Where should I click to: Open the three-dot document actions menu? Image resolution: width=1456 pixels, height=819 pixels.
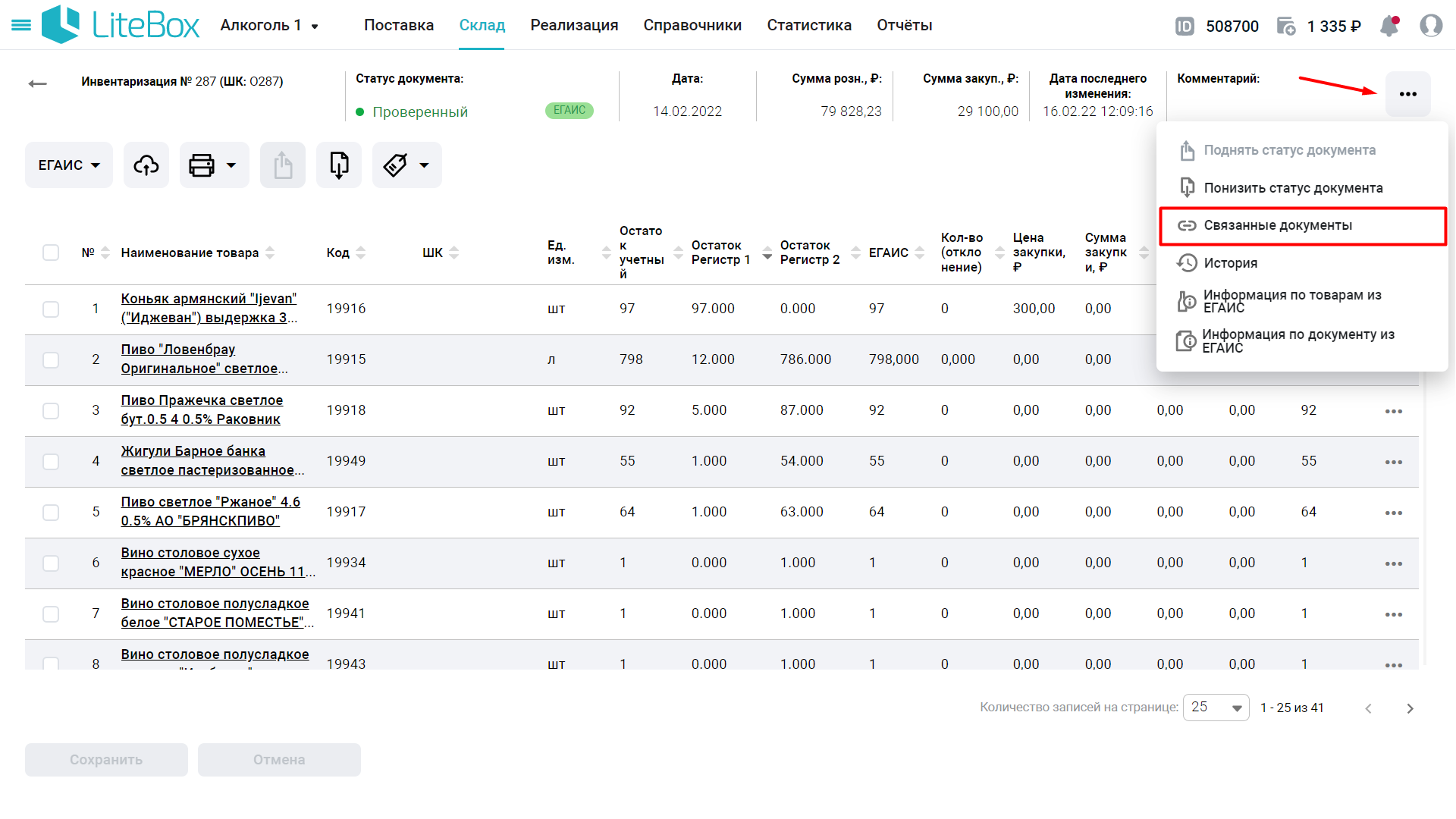pos(1408,94)
